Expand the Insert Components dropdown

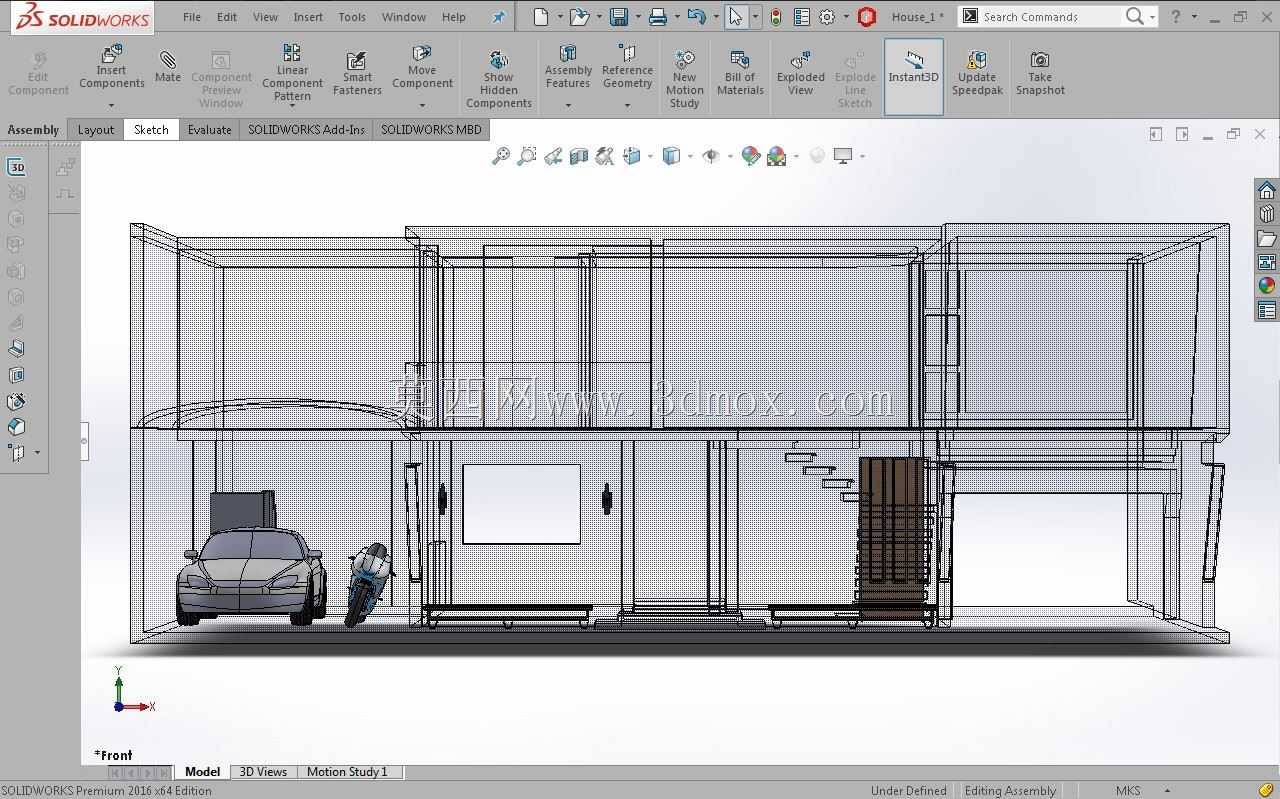111,105
